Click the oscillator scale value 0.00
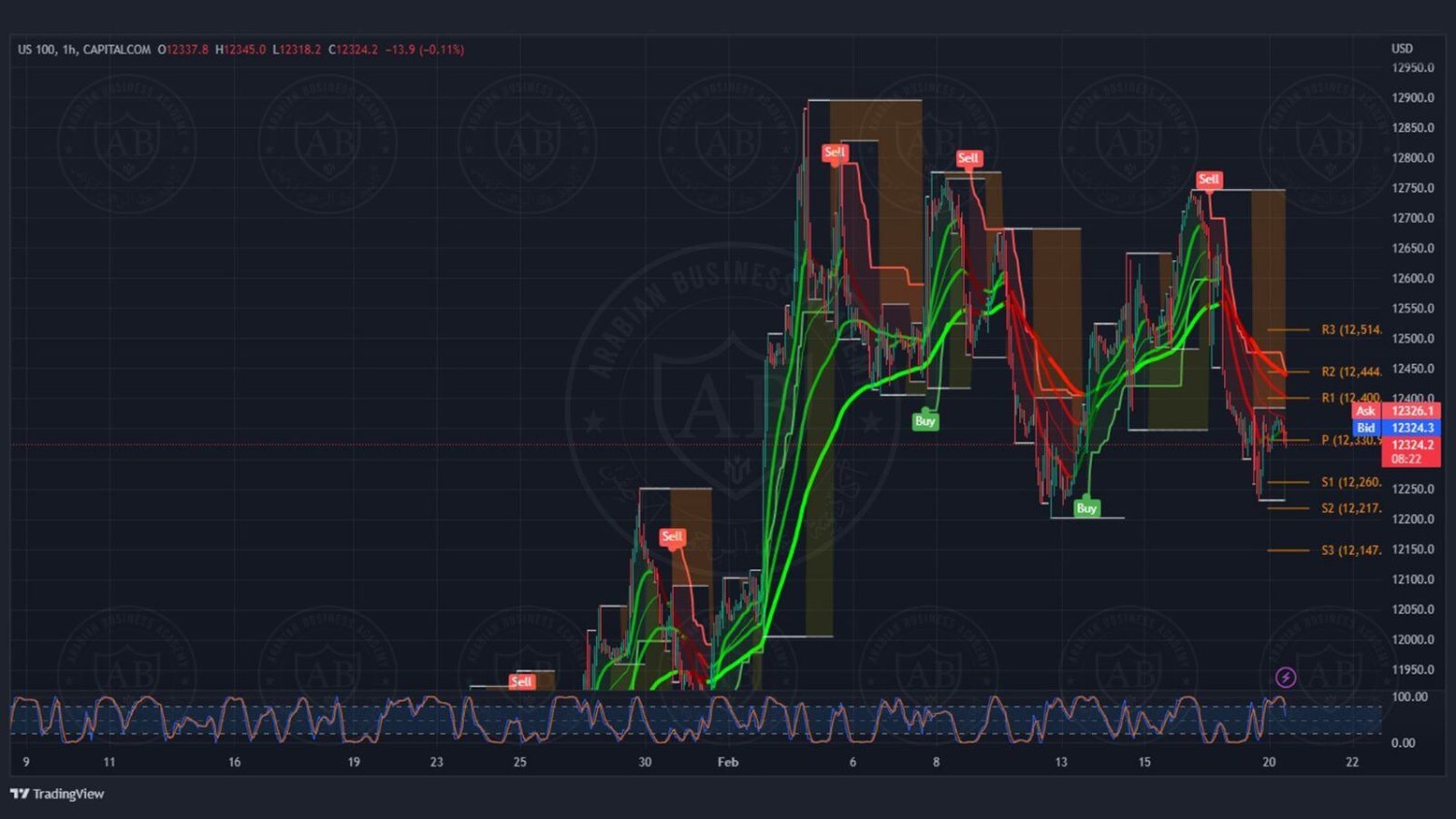The width and height of the screenshot is (1456, 819). click(1403, 743)
